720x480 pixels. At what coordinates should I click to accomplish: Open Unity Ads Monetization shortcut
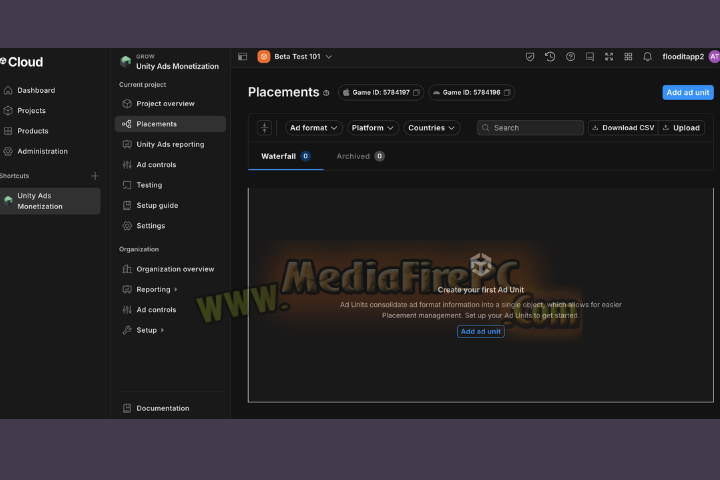(50, 201)
